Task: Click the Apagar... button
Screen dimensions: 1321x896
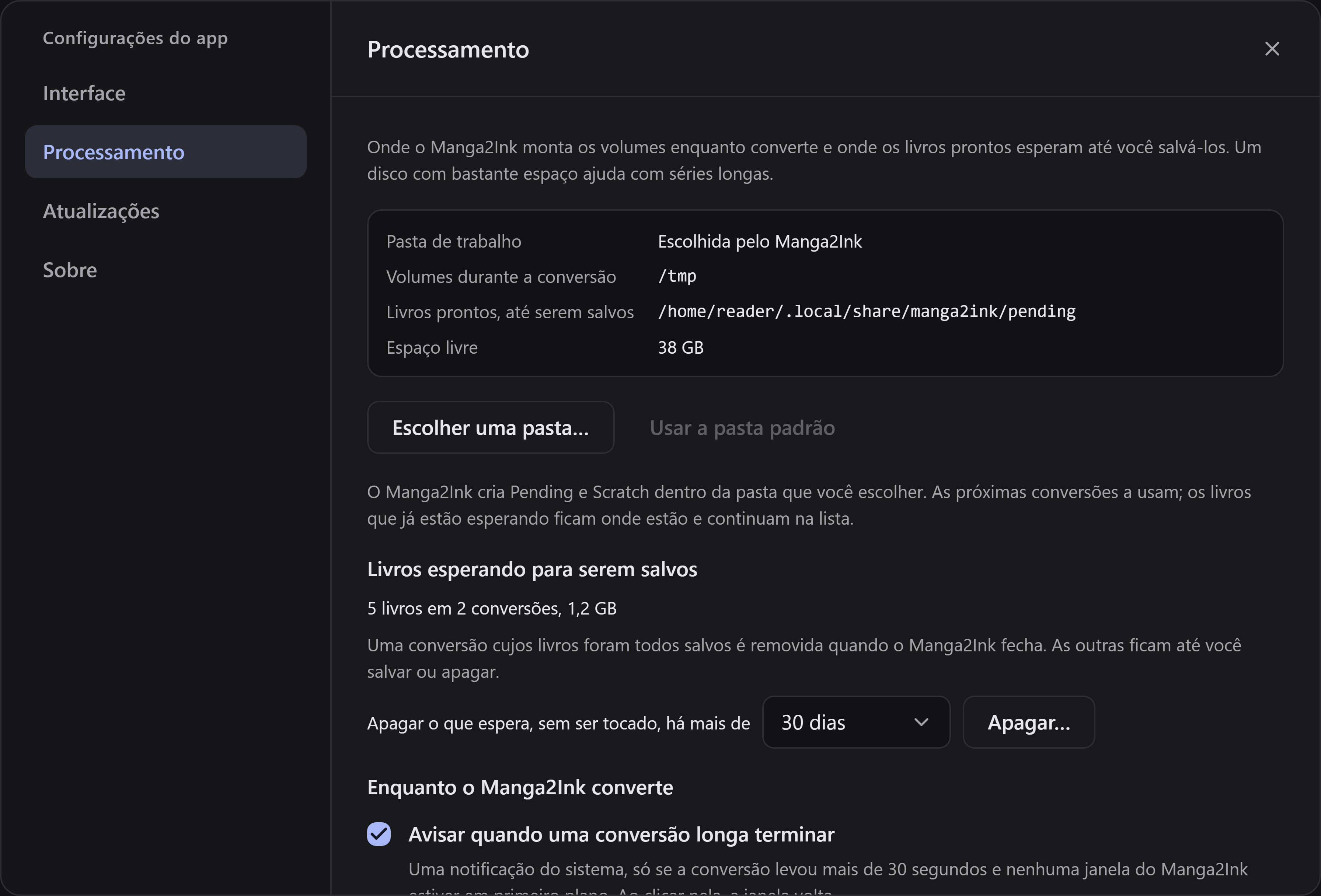Action: pos(1028,722)
